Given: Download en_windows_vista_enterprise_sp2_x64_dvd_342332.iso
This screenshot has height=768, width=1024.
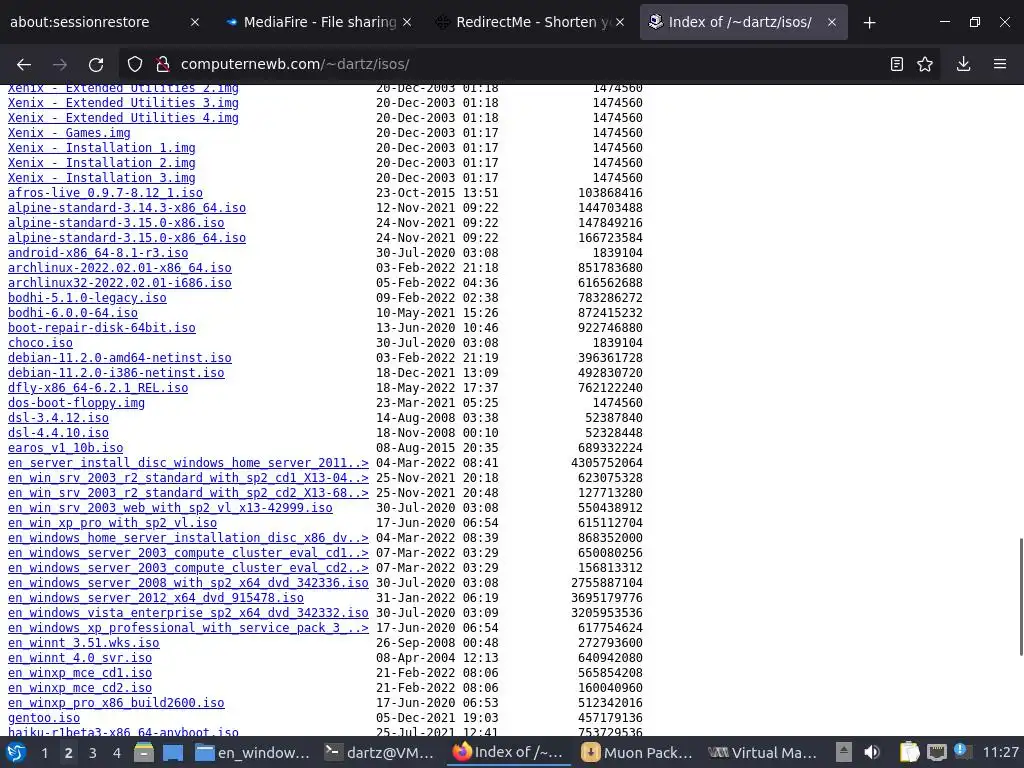Looking at the screenshot, I should 188,613.
